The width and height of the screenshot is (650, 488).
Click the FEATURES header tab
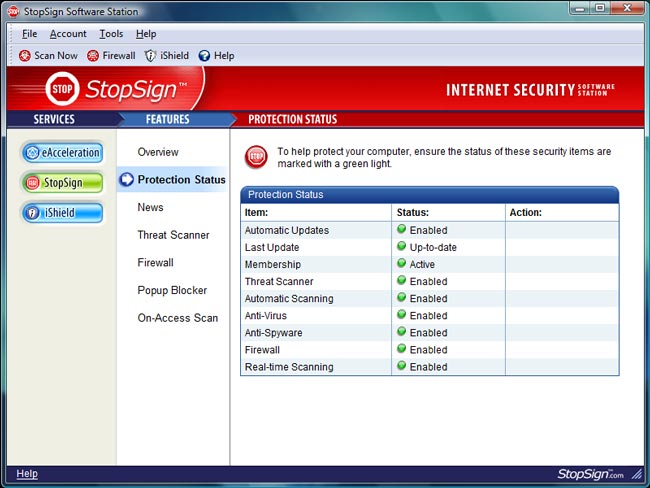[x=167, y=119]
